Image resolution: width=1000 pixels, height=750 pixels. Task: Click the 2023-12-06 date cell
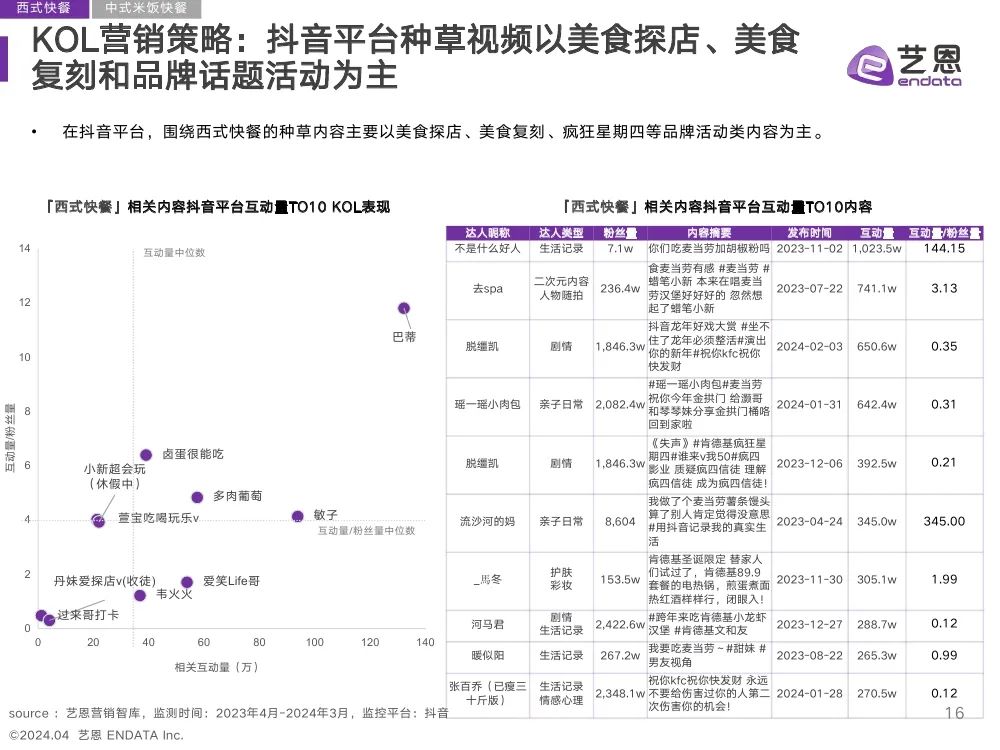click(x=809, y=464)
